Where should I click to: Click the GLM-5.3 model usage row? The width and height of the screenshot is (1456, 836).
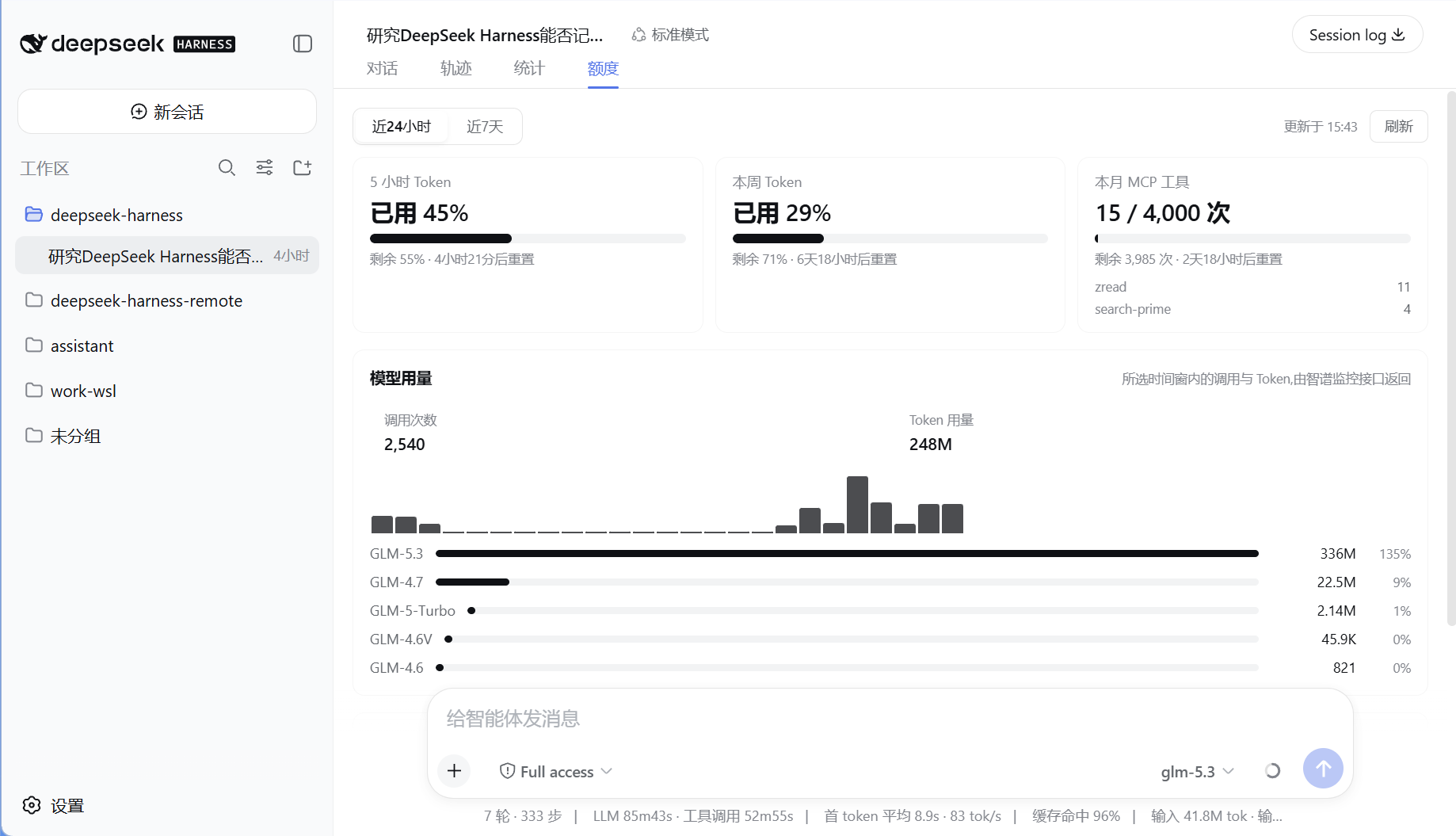coord(890,554)
